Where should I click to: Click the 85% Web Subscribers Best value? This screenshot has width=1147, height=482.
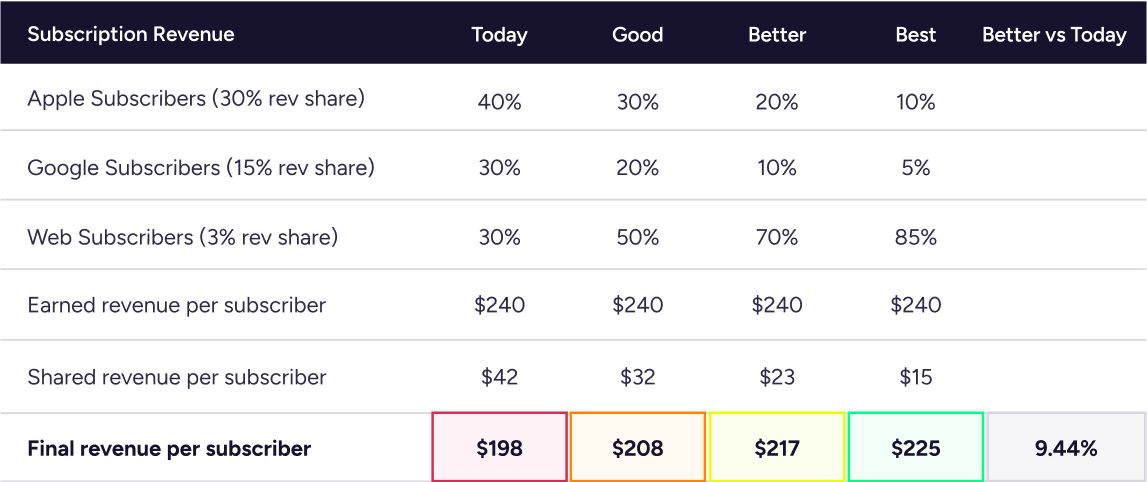pyautogui.click(x=915, y=238)
